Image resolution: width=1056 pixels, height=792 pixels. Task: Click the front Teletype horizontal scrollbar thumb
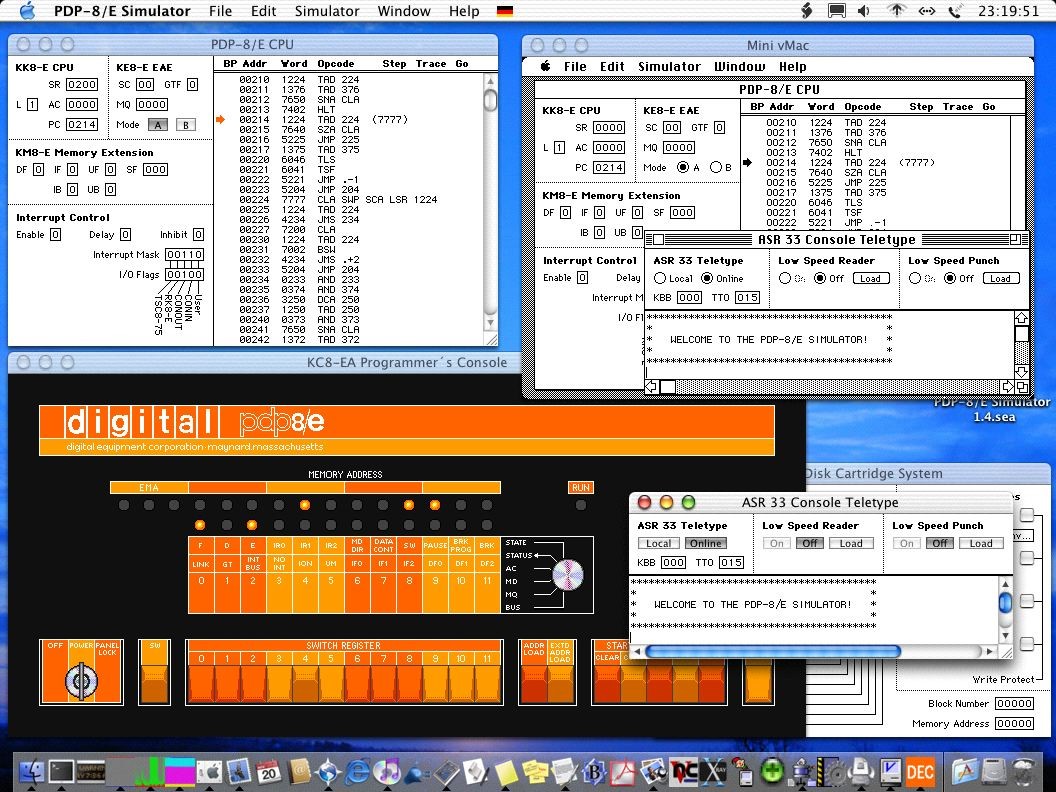click(x=772, y=651)
